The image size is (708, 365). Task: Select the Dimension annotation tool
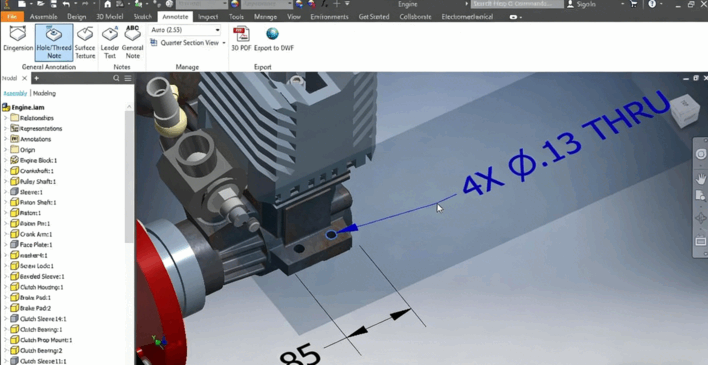point(18,39)
